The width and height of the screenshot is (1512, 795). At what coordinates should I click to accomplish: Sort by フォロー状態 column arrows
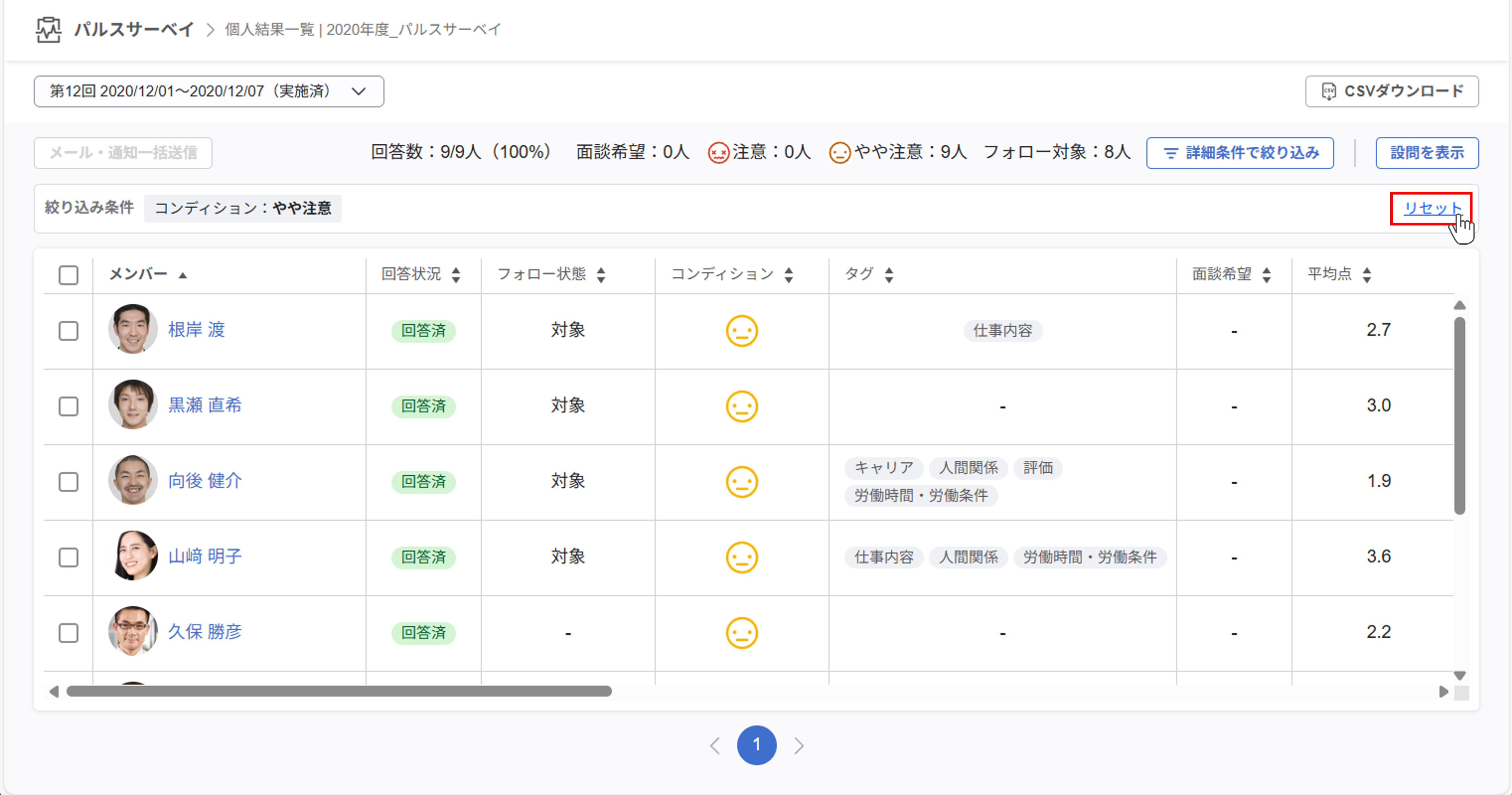click(600, 275)
